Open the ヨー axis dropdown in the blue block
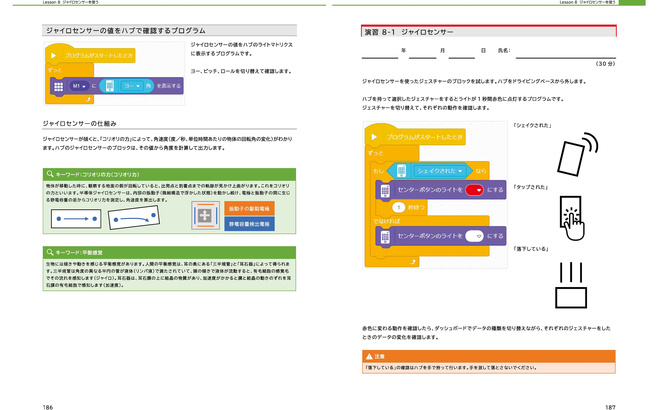Screen dimensions: 660x410 coord(129,87)
